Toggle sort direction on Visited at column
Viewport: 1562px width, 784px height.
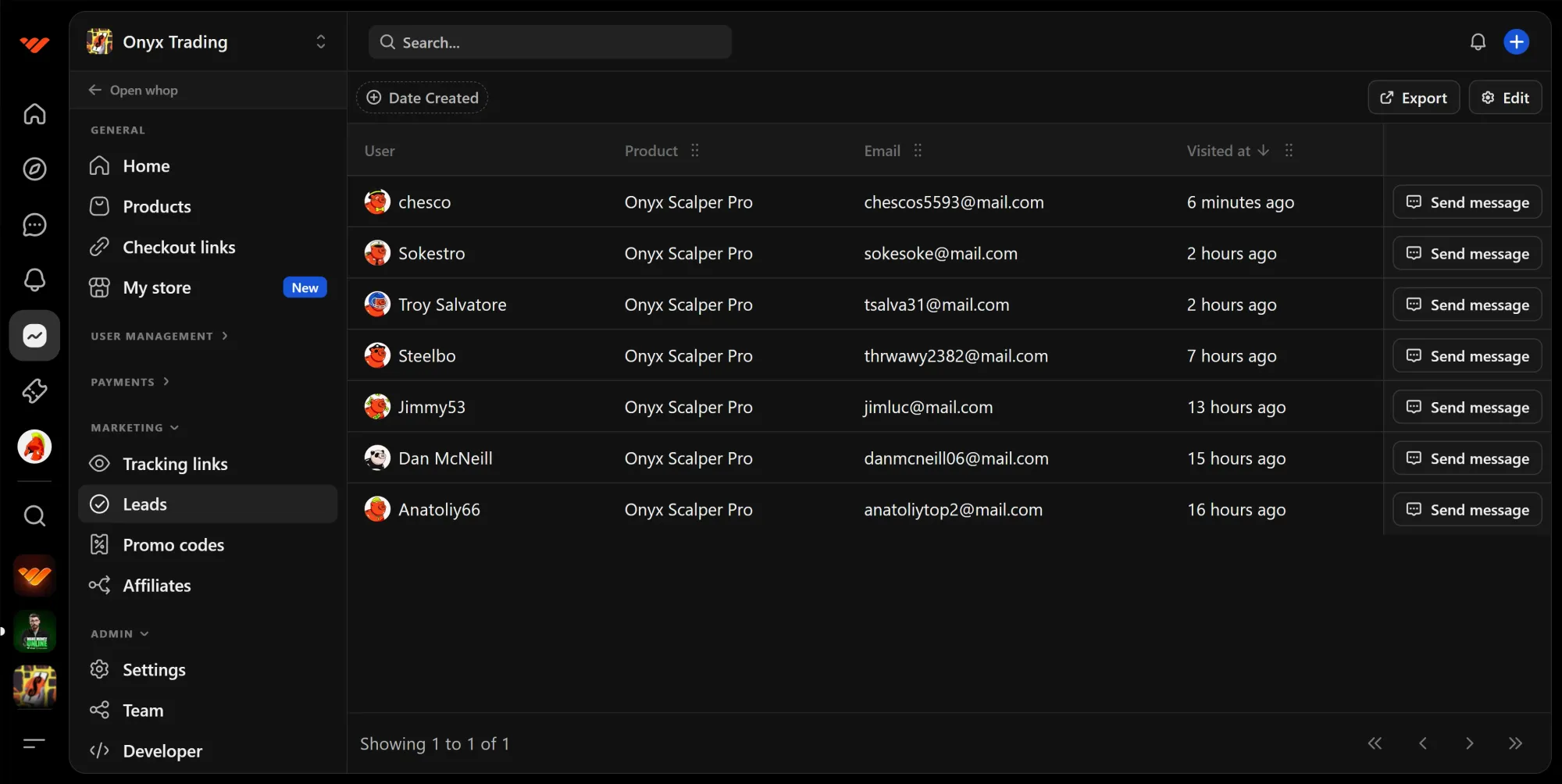tap(1264, 150)
